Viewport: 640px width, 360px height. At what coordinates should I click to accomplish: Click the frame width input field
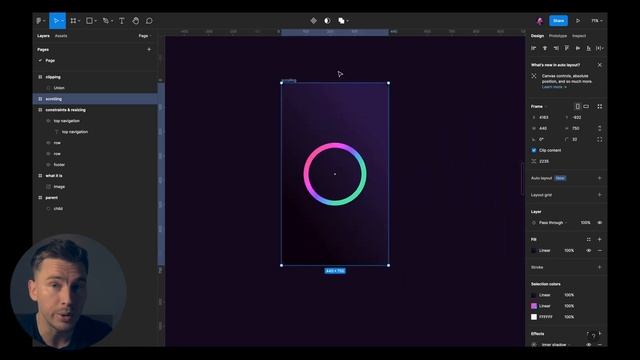click(x=547, y=128)
